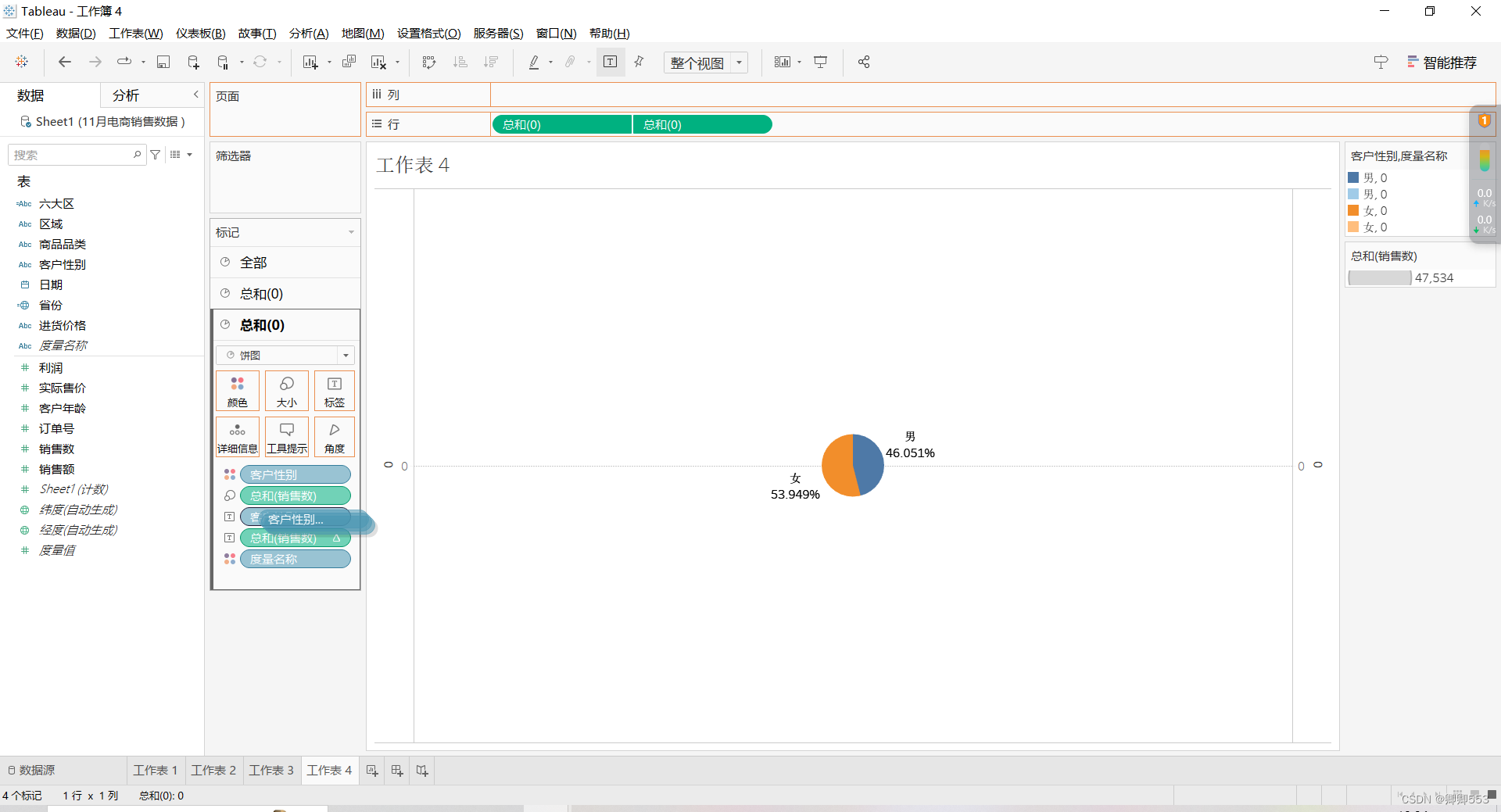Click the data guide icon beside 智能推荐
The height and width of the screenshot is (812, 1501).
[x=1381, y=62]
